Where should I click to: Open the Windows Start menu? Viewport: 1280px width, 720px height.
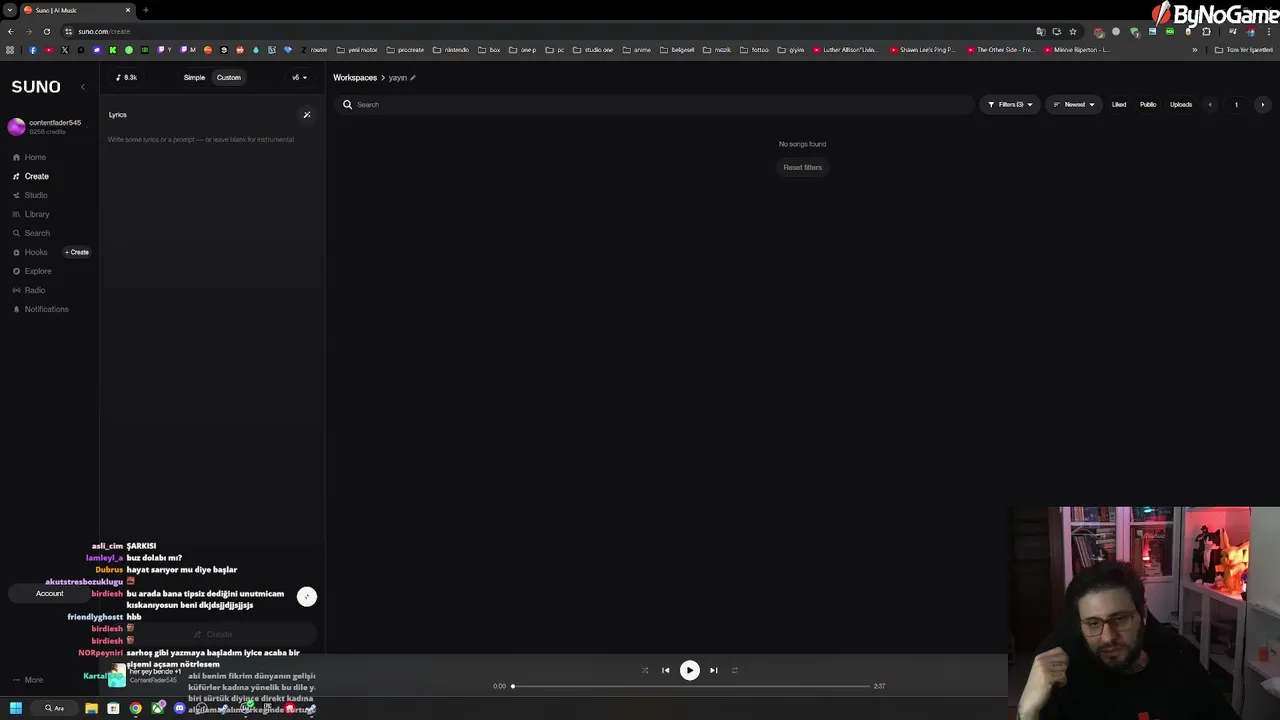point(15,708)
